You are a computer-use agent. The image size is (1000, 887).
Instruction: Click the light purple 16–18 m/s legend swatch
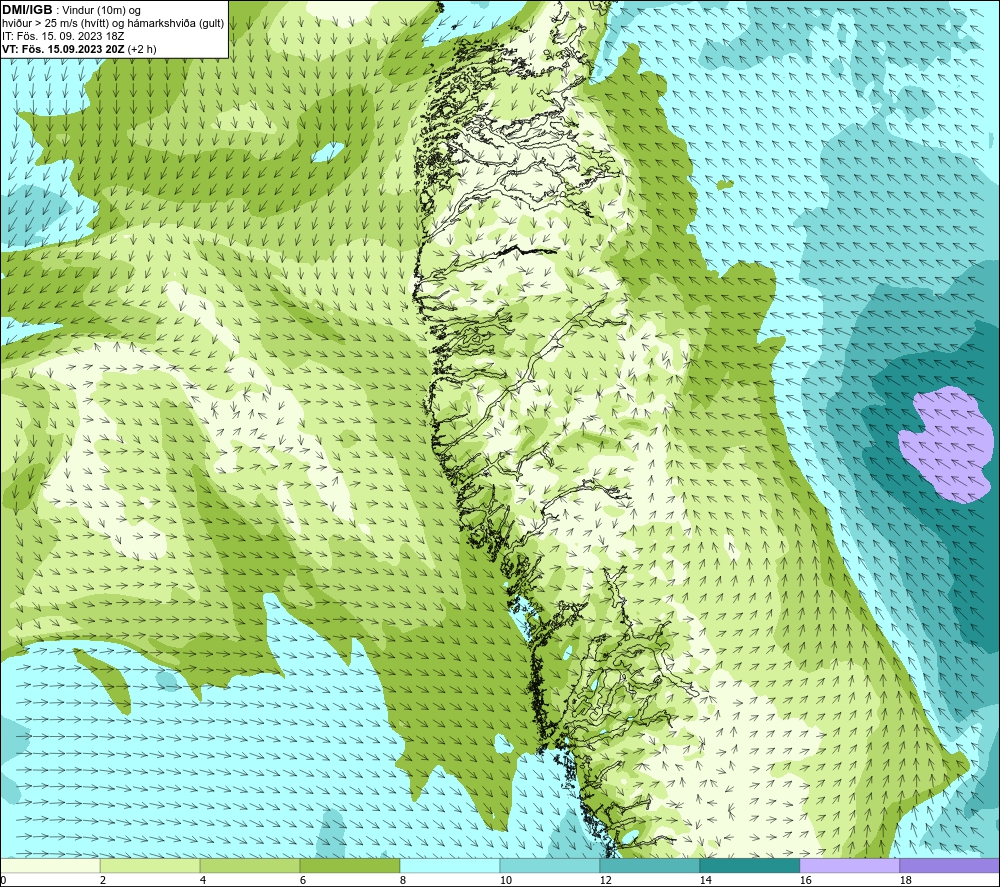click(849, 865)
